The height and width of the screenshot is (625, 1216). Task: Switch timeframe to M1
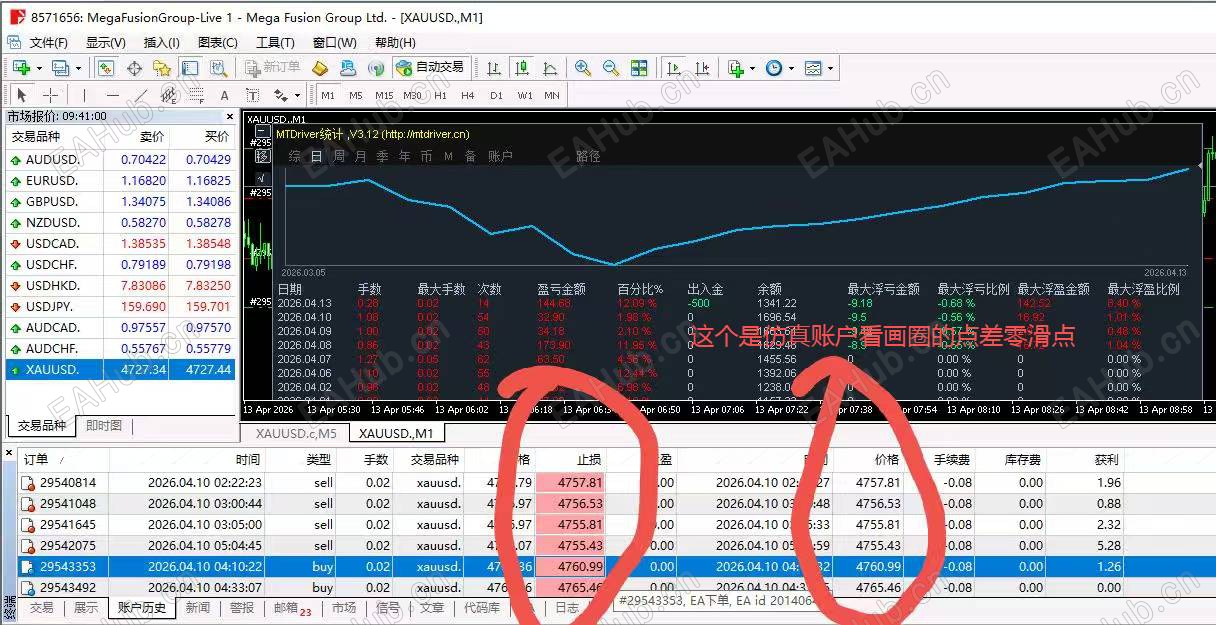pos(328,95)
